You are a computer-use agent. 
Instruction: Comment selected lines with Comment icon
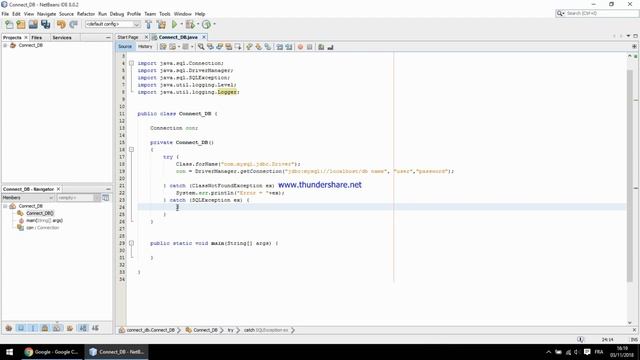321,47
